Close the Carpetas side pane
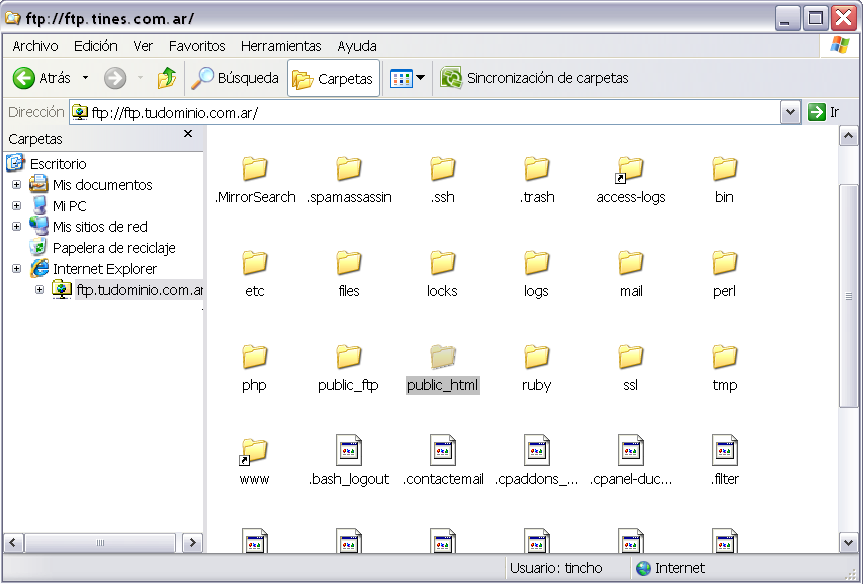Screen dimensions: 863x584 tap(188, 134)
